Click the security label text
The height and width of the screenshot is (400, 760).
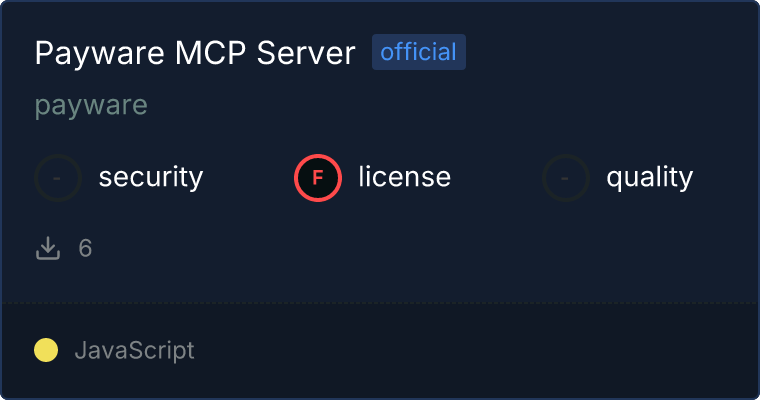point(151,177)
